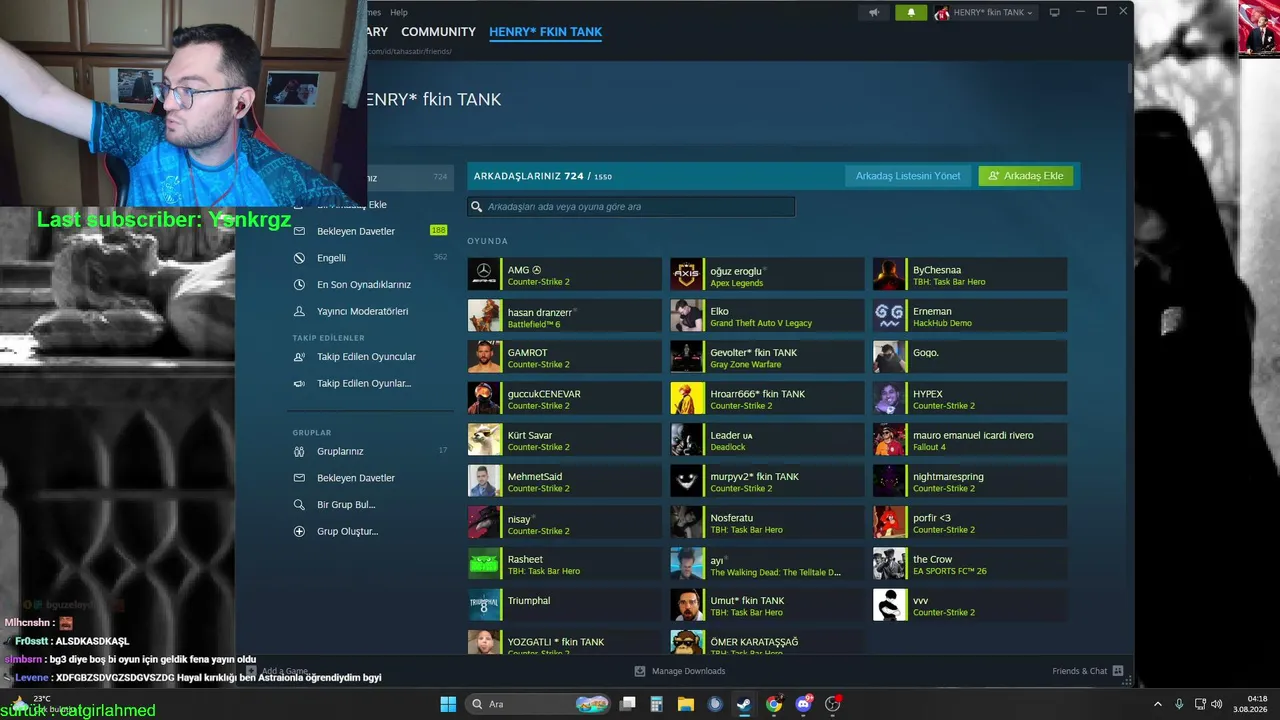The image size is (1280, 720).
Task: Open the HENRY* FKIN TANK profile tab
Action: (545, 32)
